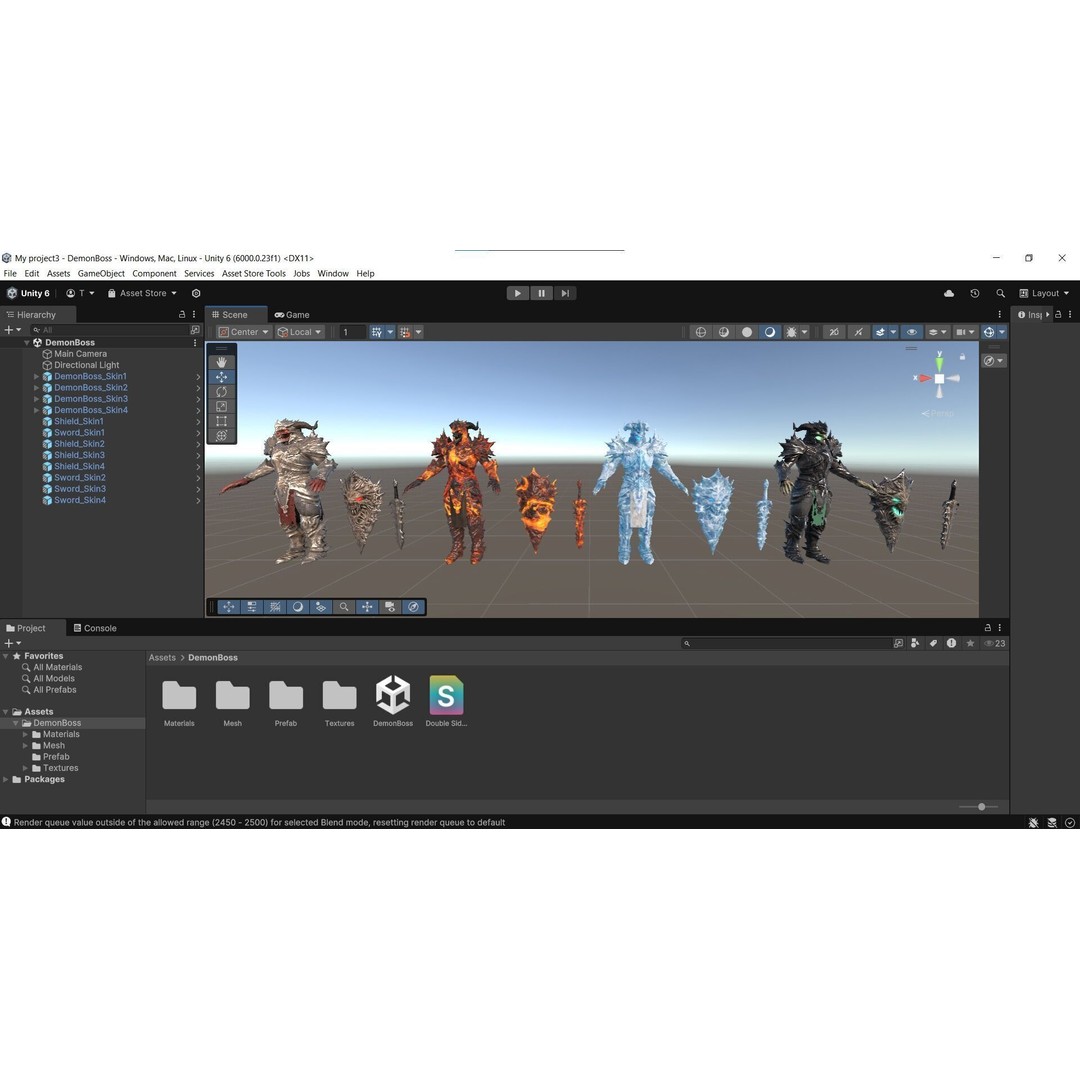
Task: Toggle Project hidden packages eye count
Action: coord(995,643)
